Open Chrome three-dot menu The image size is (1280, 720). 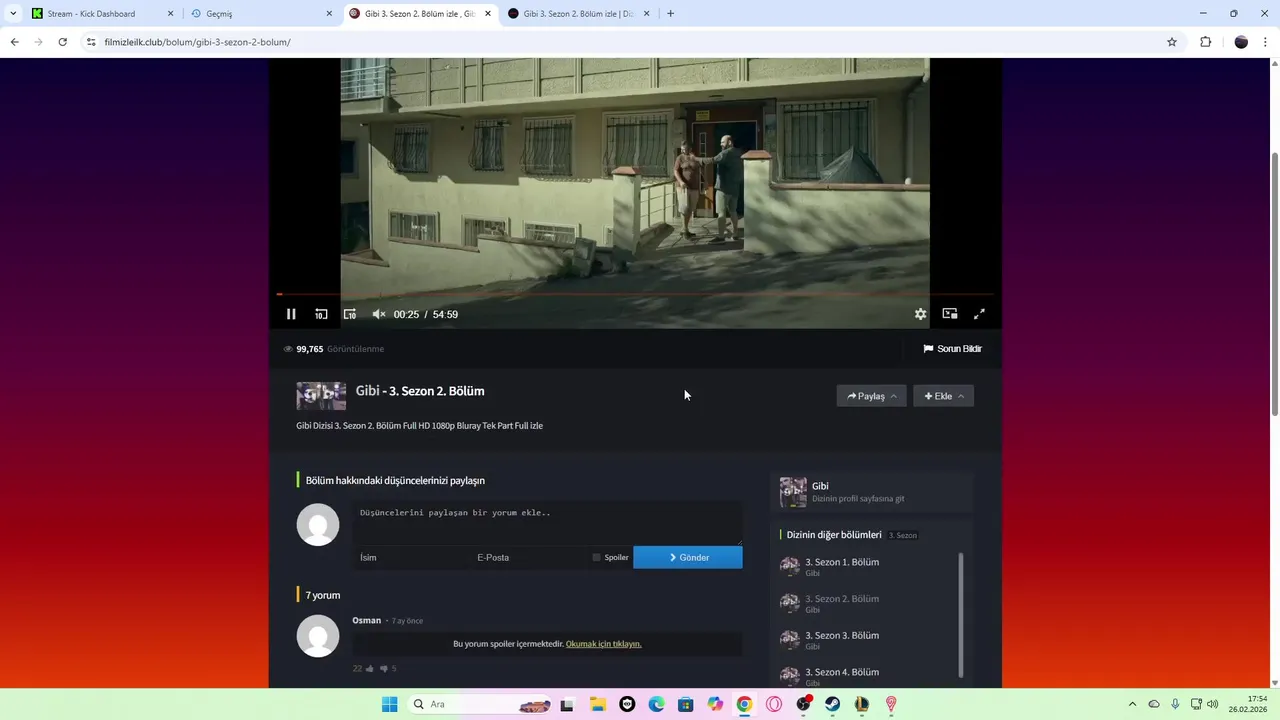[1266, 42]
